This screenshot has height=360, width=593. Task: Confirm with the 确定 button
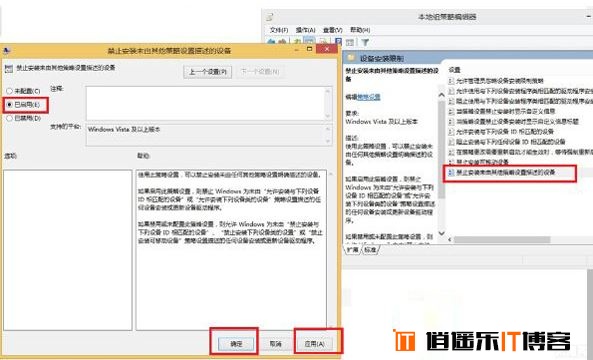click(236, 344)
